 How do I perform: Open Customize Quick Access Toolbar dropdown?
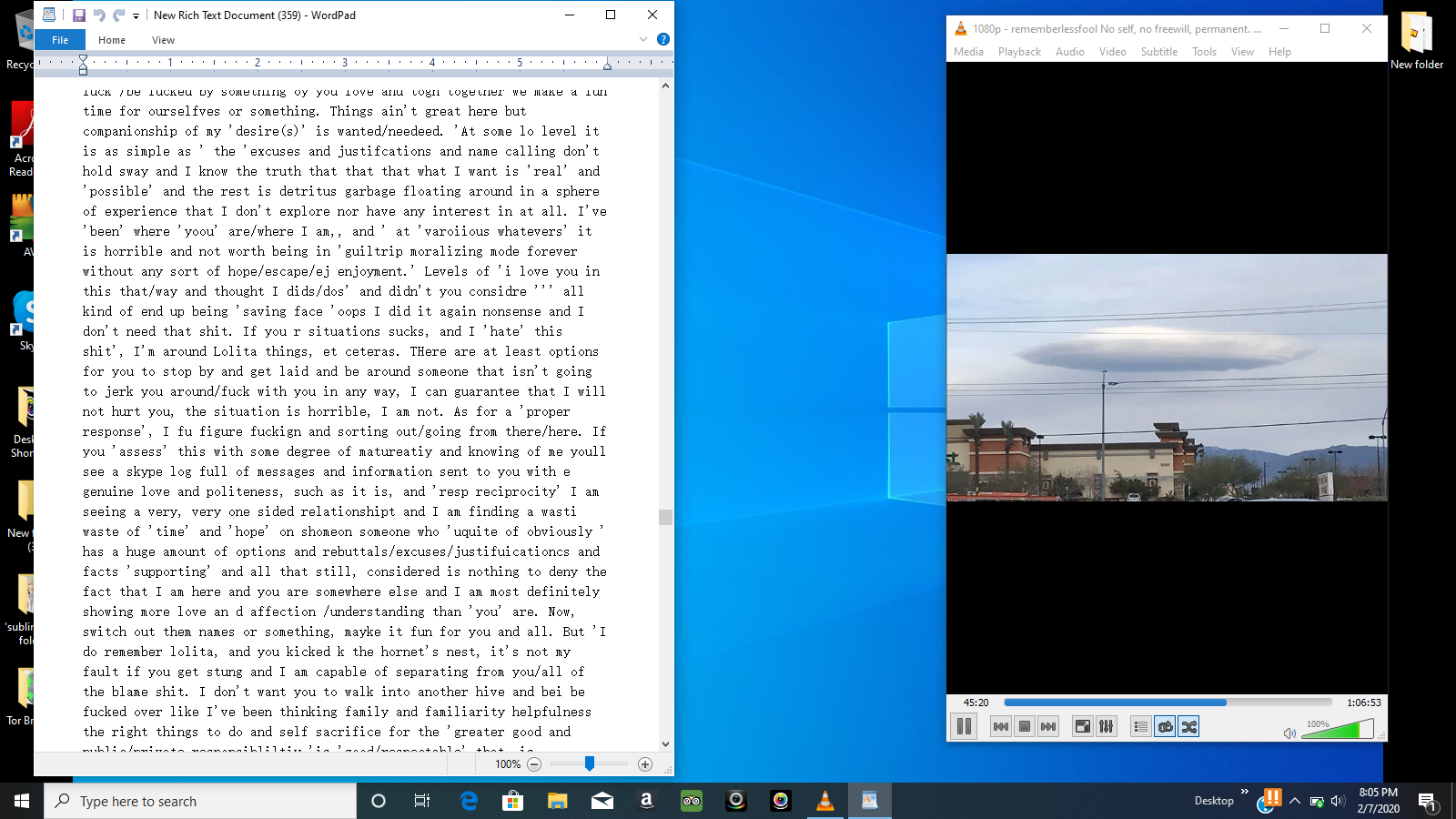(x=136, y=16)
